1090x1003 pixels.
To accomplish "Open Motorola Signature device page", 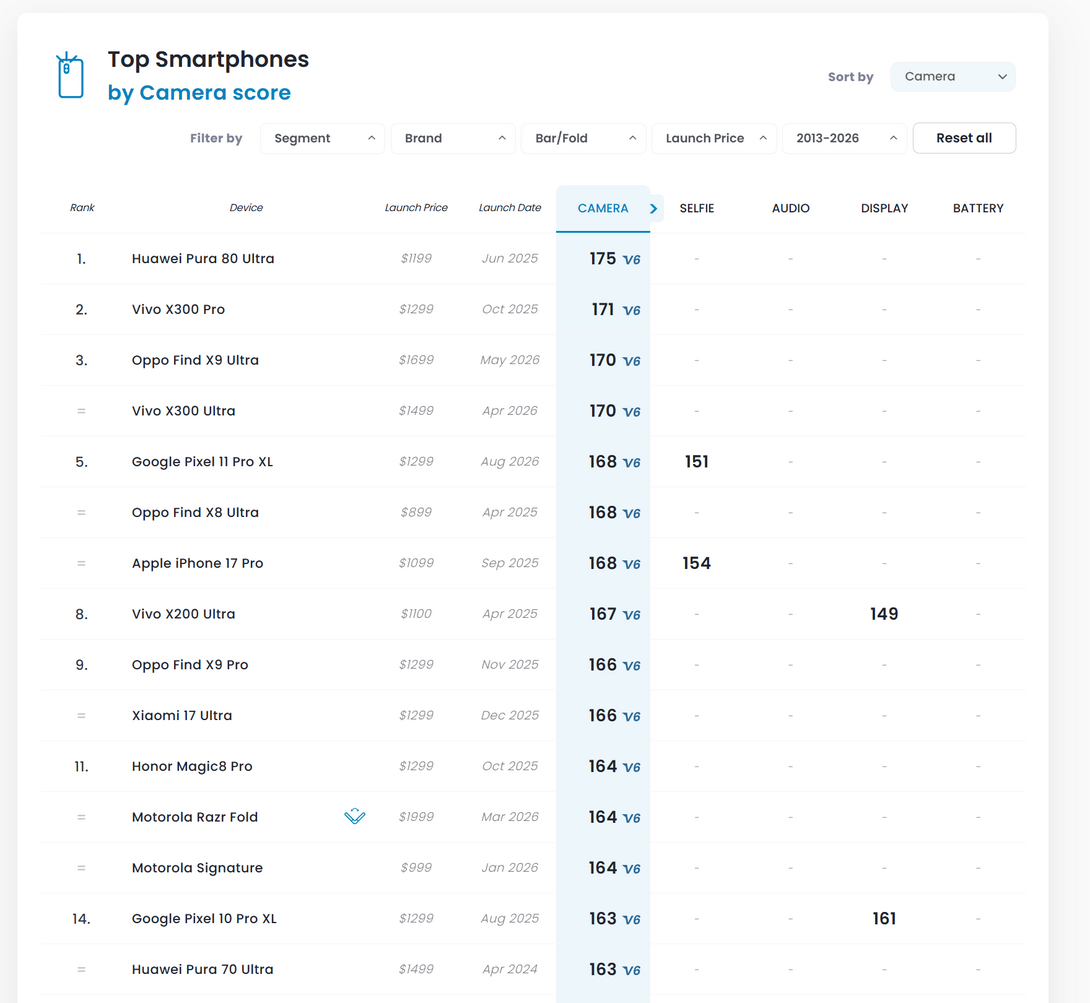I will coord(197,867).
